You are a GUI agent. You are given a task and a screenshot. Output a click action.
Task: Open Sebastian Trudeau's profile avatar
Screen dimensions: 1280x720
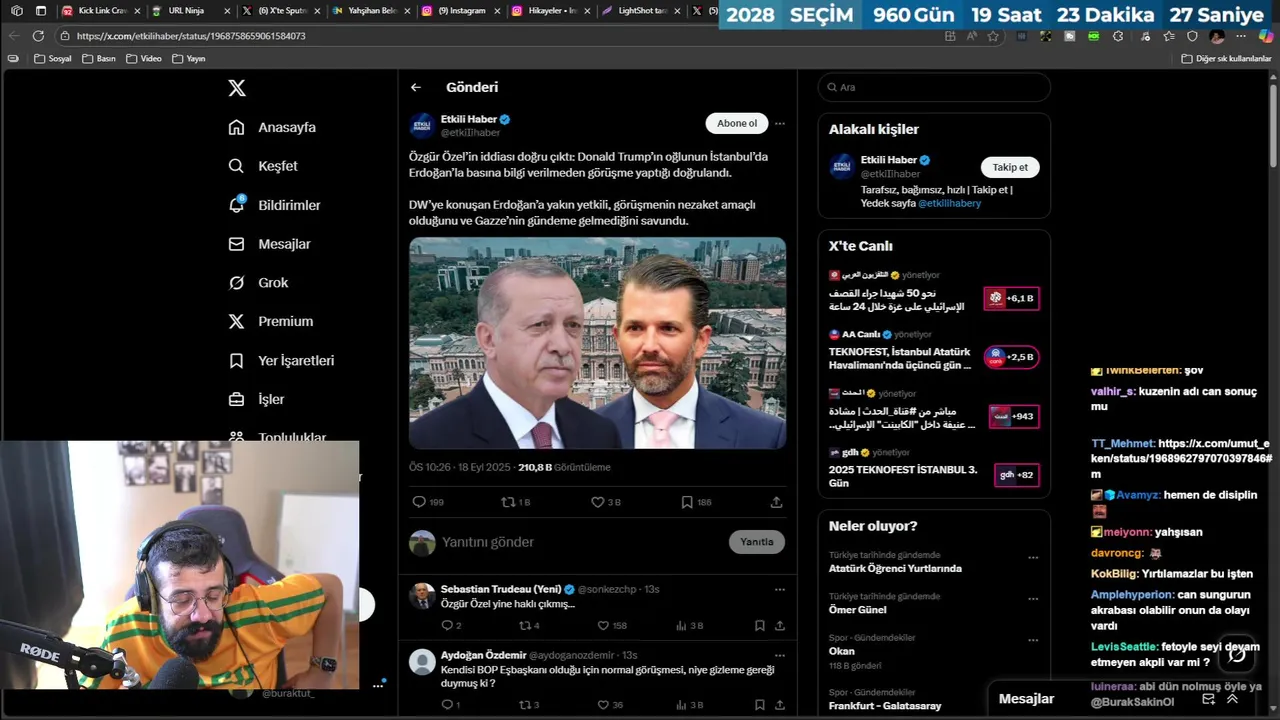[x=422, y=596]
